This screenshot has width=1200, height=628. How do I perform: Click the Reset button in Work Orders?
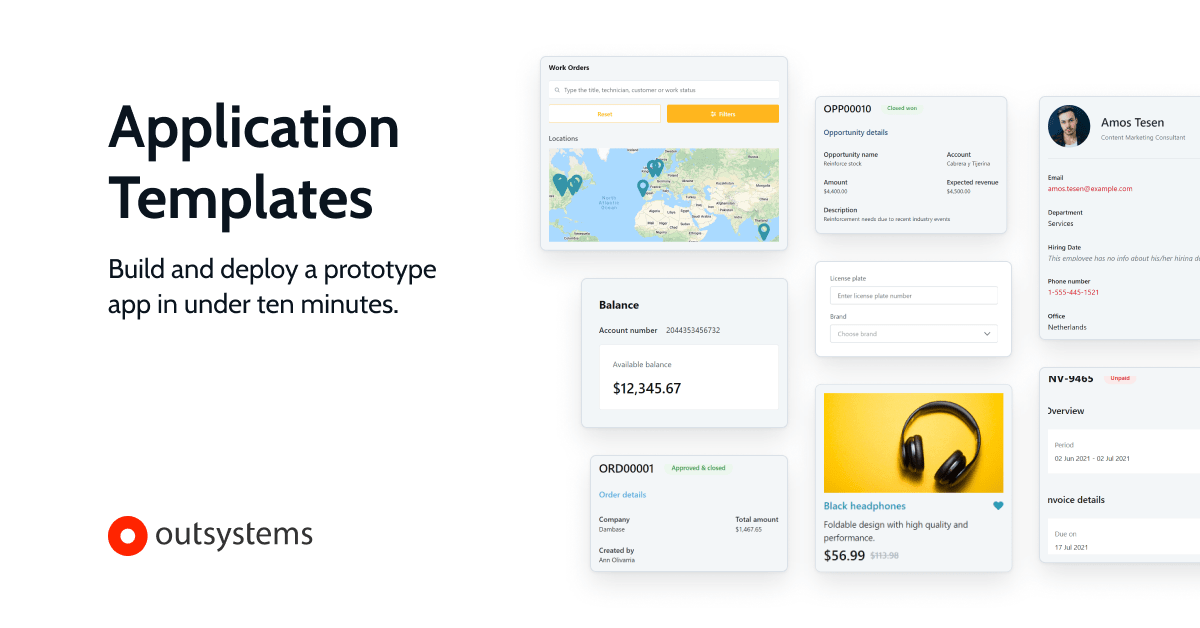[x=605, y=114]
